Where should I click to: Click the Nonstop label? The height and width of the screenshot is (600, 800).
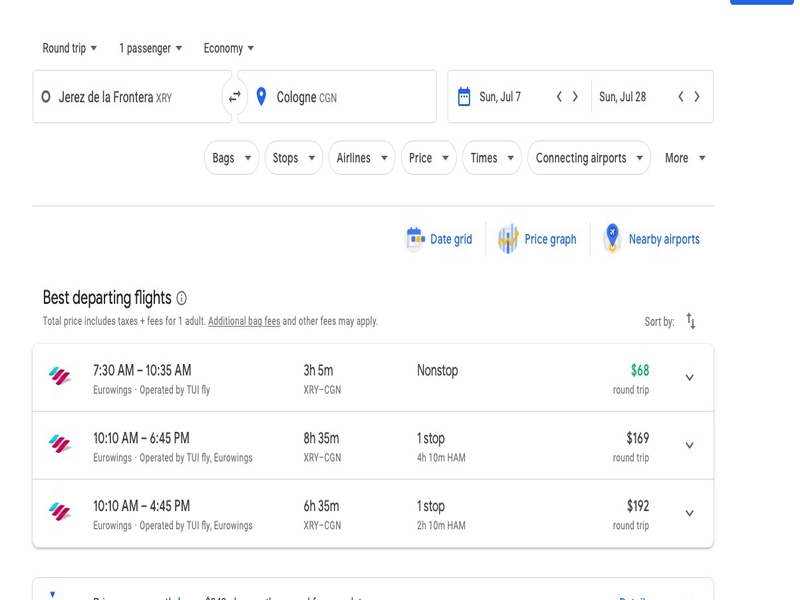[437, 370]
